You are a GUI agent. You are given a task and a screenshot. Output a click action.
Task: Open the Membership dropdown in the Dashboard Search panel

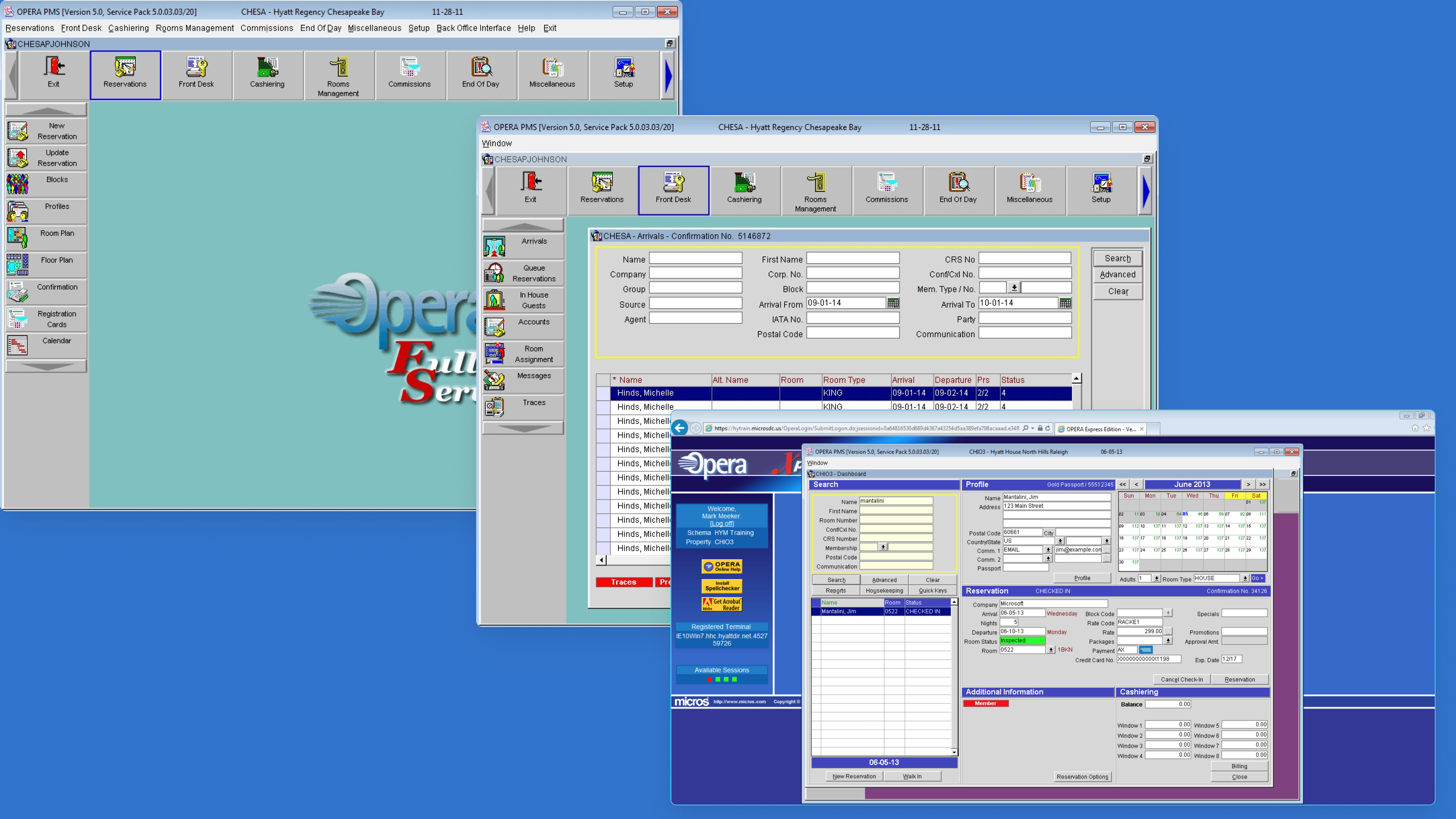[883, 547]
